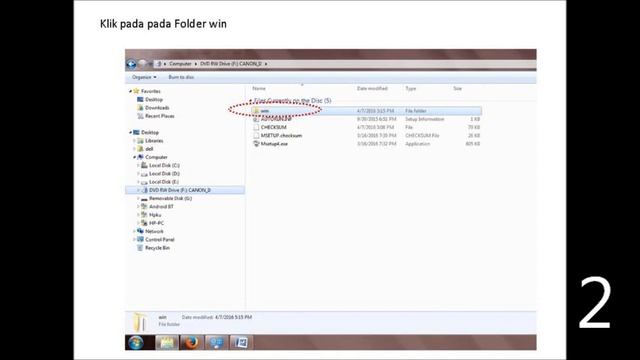Screen dimensions: 640x360
Task: Click the CHECKSUM File type cell
Action: [x=422, y=135]
